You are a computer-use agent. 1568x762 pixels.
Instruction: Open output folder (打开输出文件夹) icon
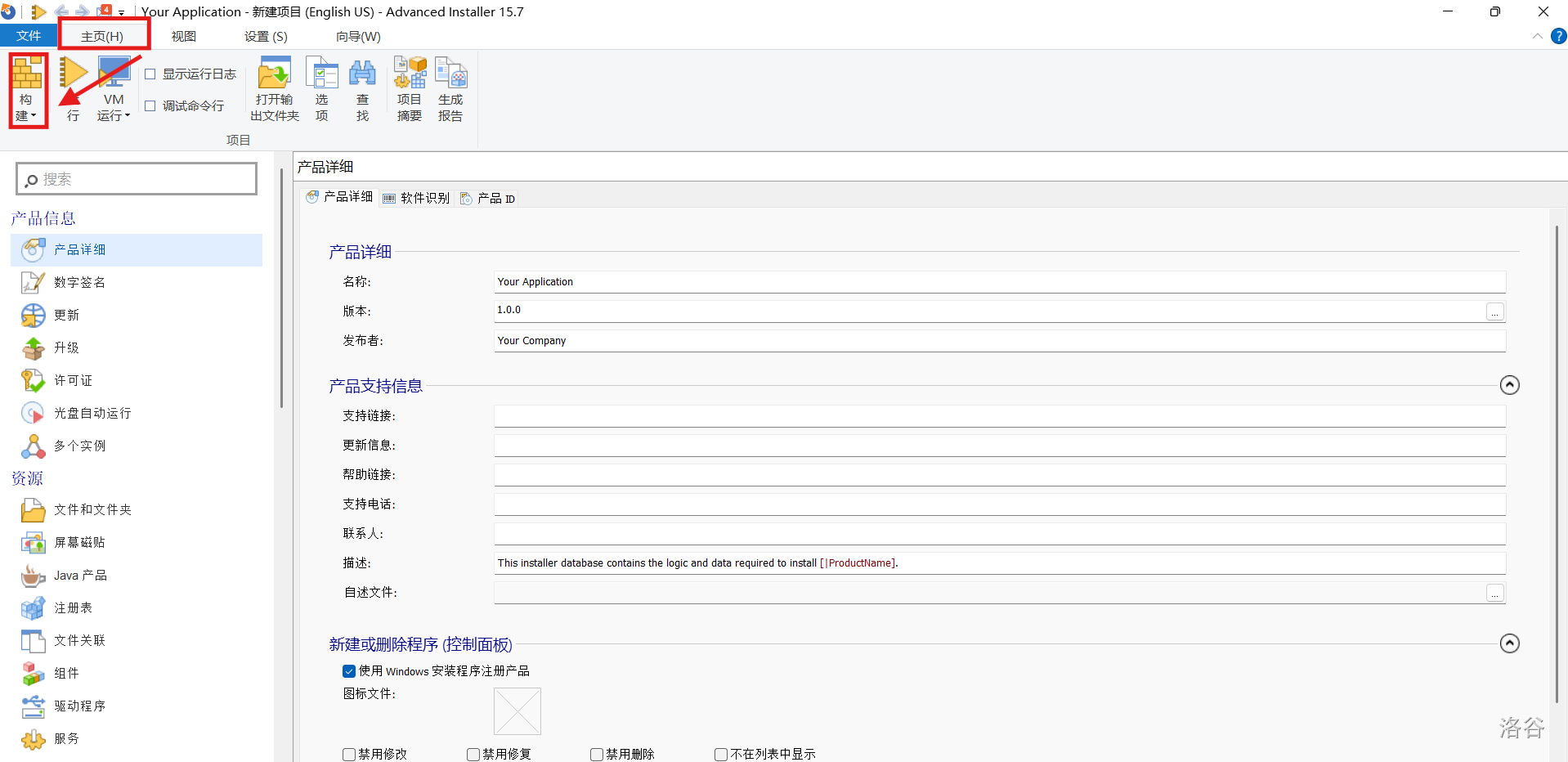[275, 75]
